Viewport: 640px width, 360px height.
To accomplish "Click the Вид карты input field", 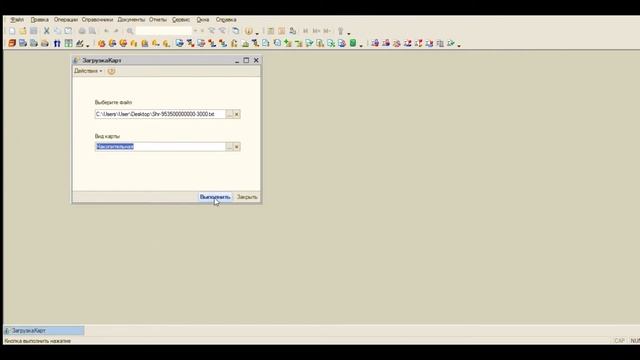I will point(160,147).
